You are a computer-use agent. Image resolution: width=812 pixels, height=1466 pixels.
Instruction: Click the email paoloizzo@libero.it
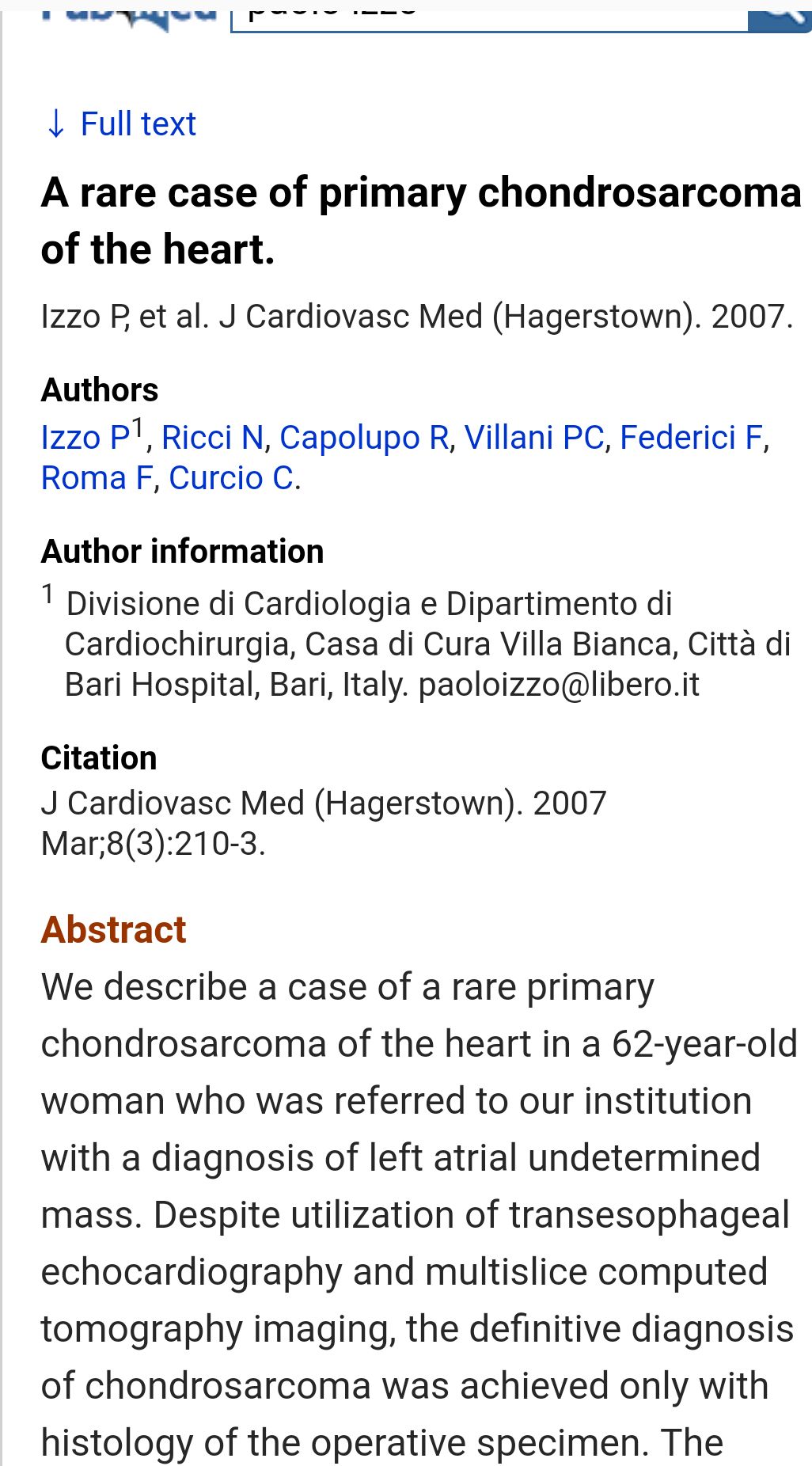point(559,685)
